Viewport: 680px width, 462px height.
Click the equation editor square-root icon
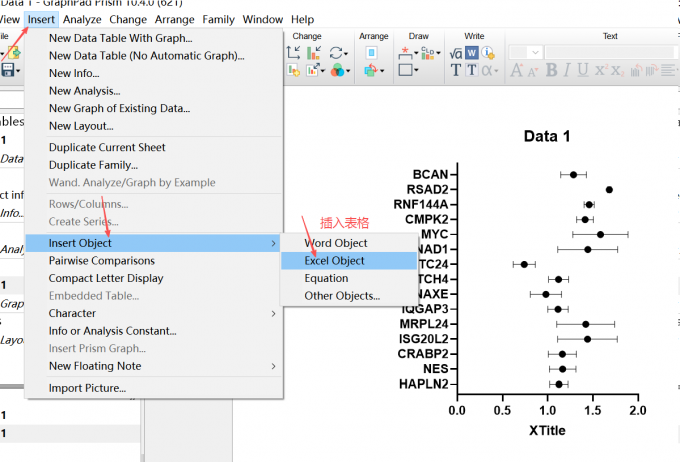(x=455, y=53)
